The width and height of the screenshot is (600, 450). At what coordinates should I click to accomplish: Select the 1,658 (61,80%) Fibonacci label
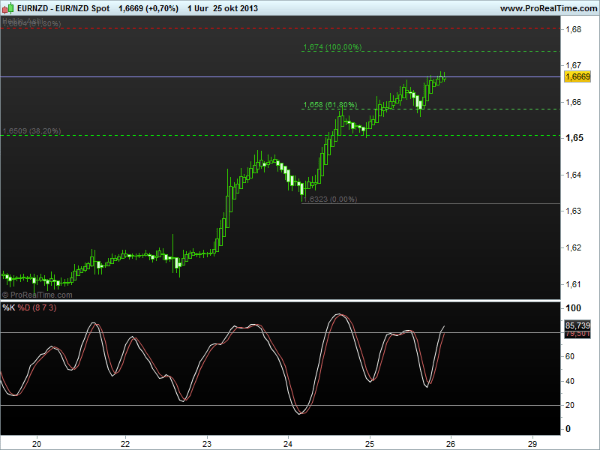(x=330, y=104)
